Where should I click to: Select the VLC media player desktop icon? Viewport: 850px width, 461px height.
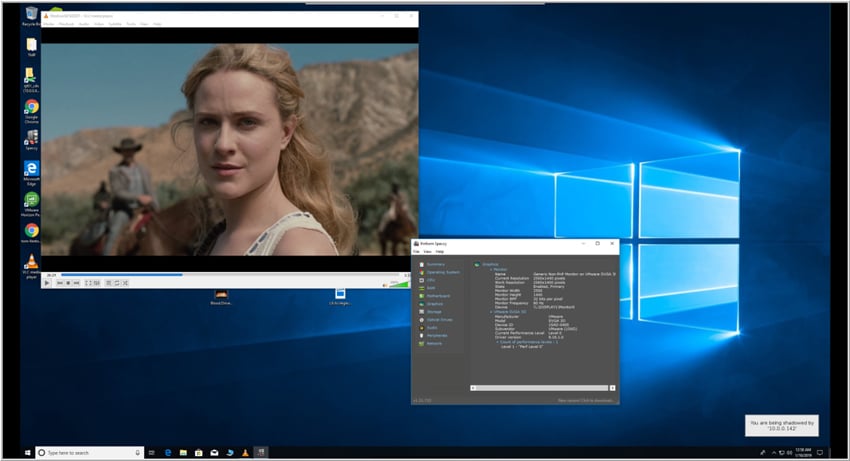[31, 266]
